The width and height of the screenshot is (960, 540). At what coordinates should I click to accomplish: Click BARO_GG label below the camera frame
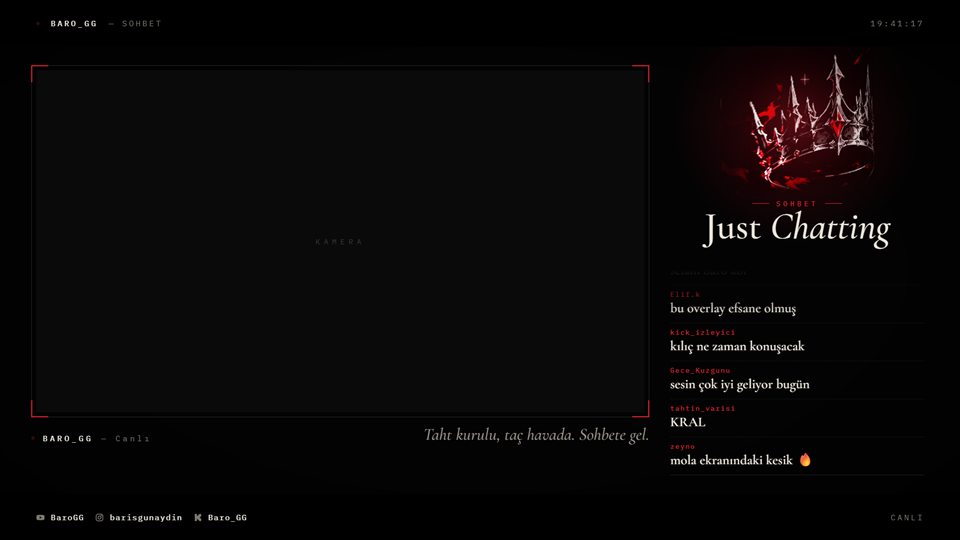pos(67,438)
